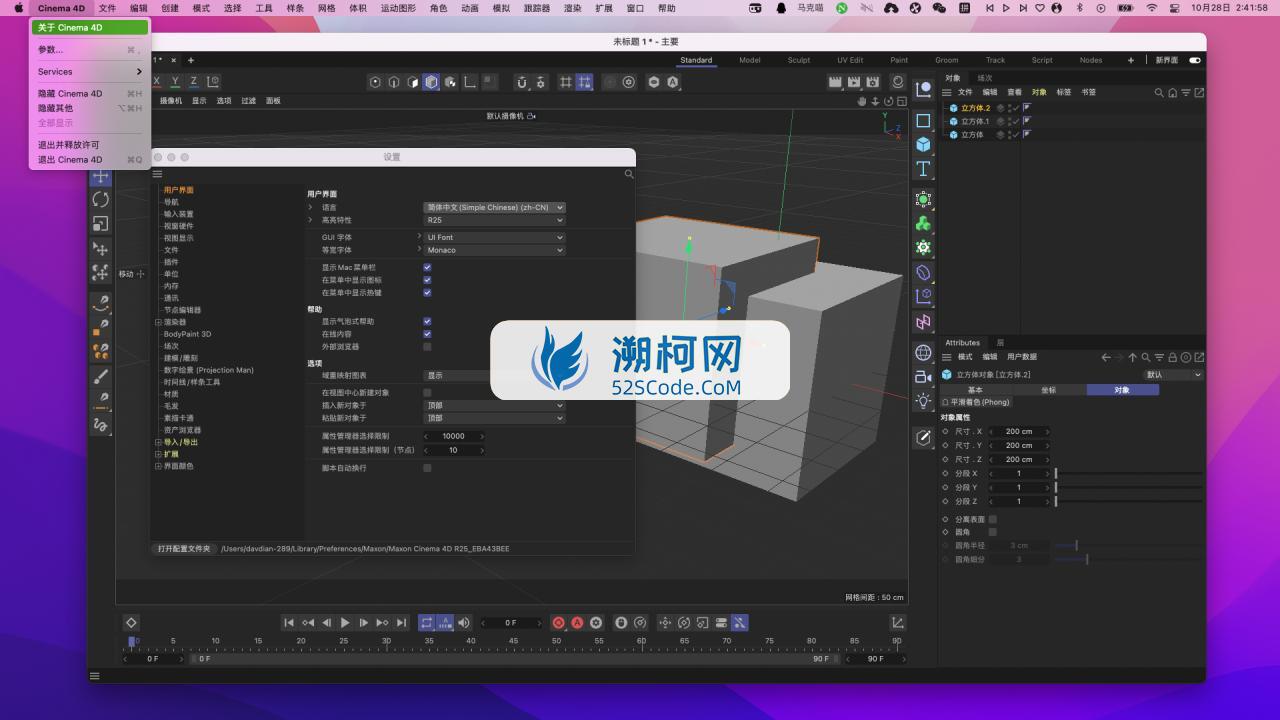This screenshot has height=720, width=1280.
Task: Click the Render to Picture Viewer icon
Action: click(x=855, y=82)
